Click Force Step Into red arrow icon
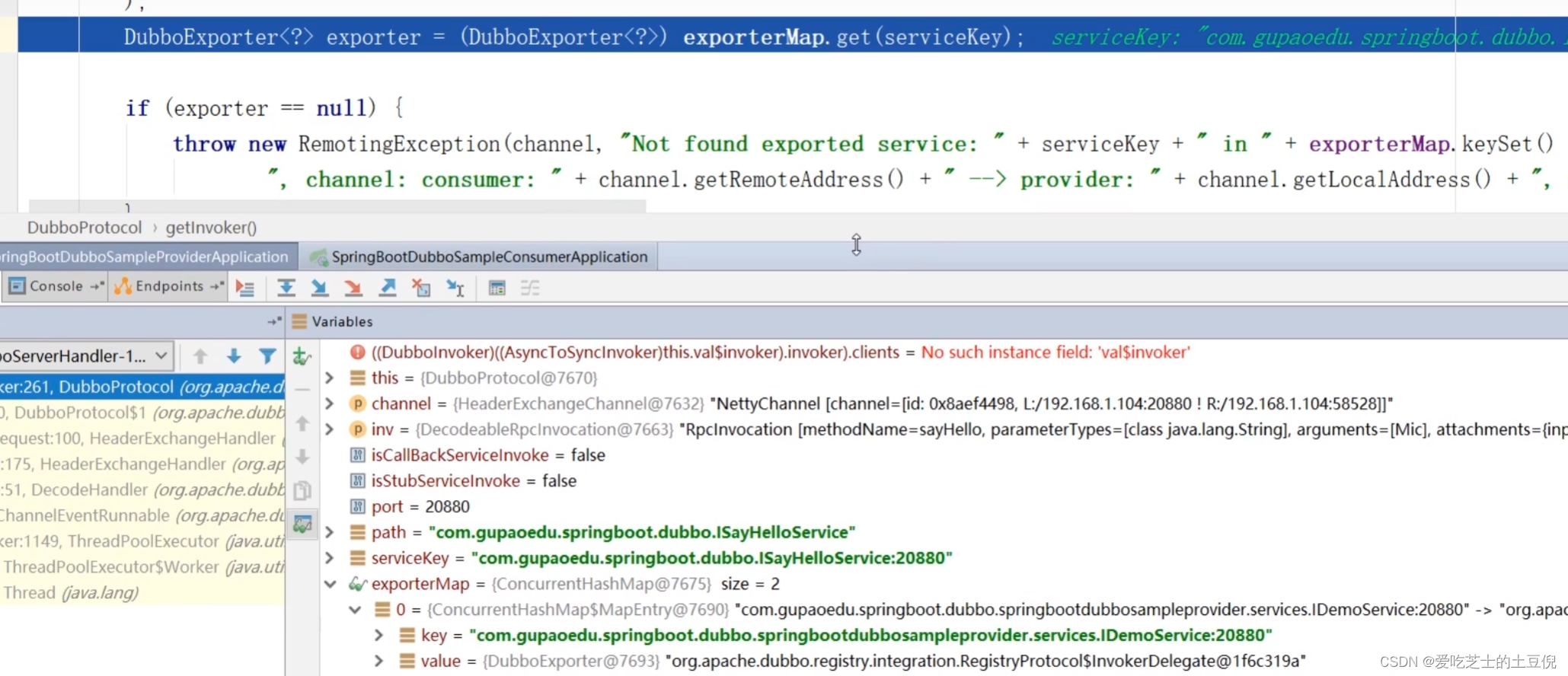Image resolution: width=1568 pixels, height=676 pixels. click(x=353, y=288)
